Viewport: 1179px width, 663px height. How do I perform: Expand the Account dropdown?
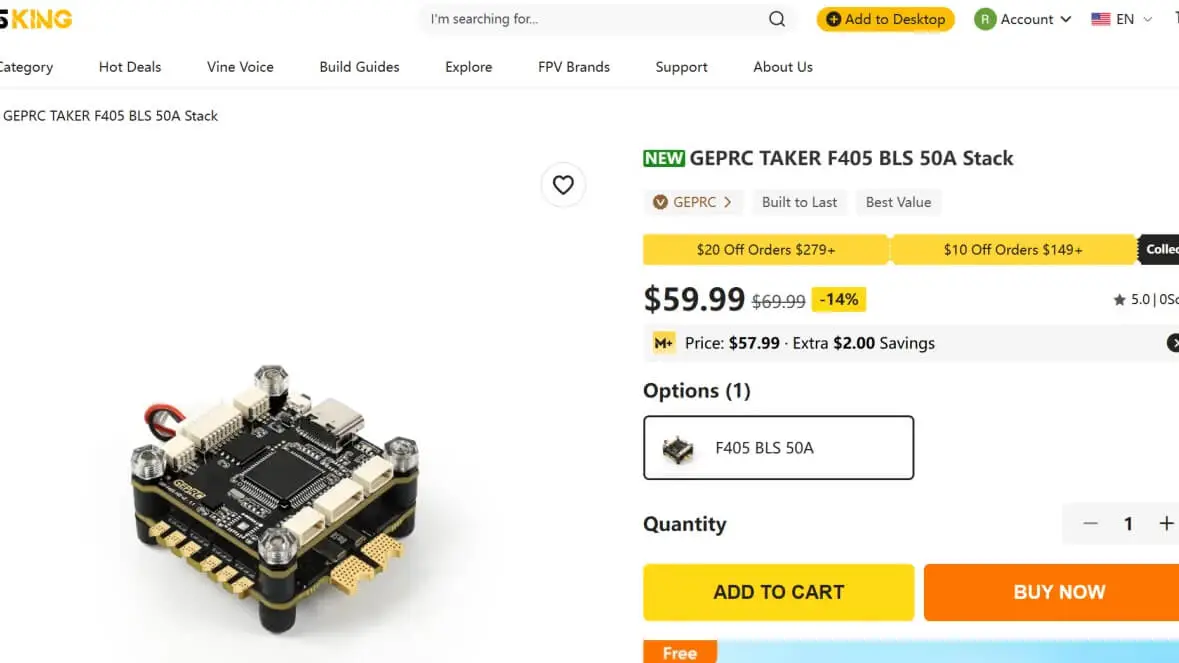point(1065,19)
